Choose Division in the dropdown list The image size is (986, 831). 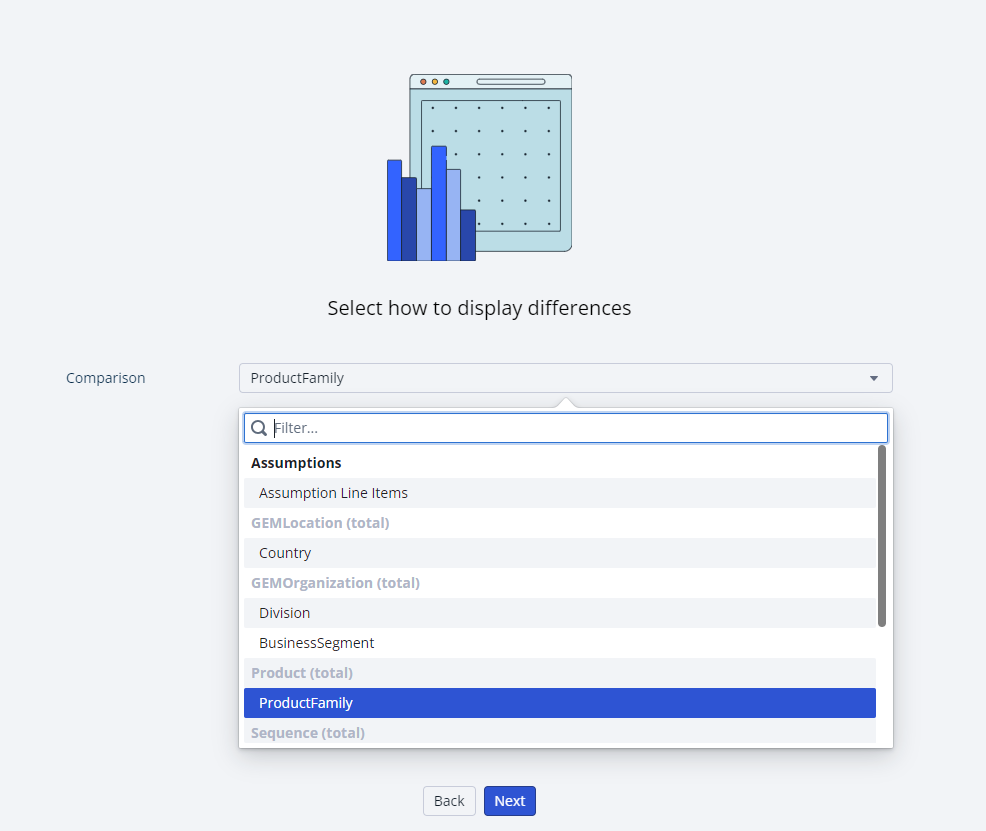click(x=285, y=613)
